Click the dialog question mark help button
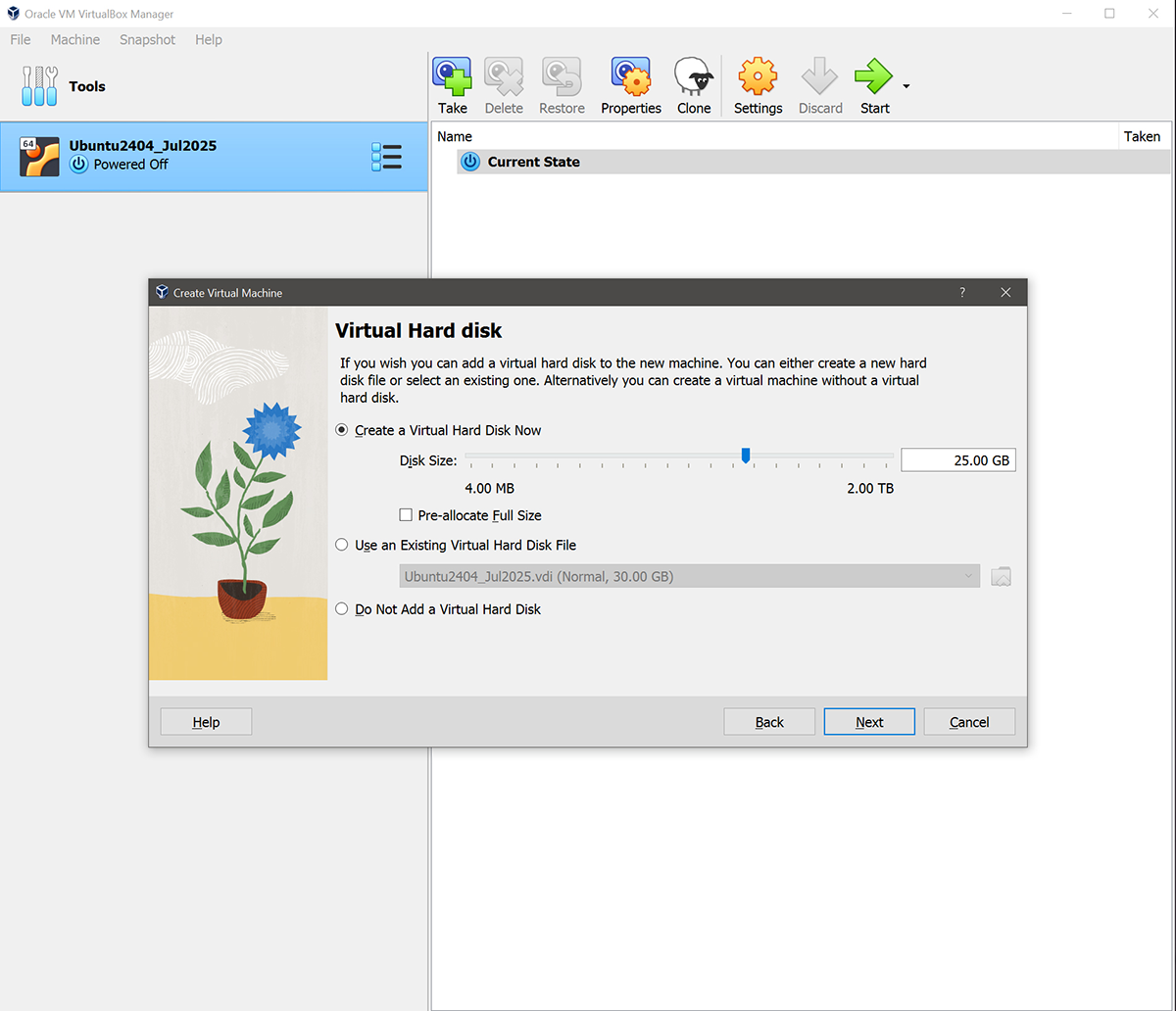Image resolution: width=1176 pixels, height=1011 pixels. (962, 292)
